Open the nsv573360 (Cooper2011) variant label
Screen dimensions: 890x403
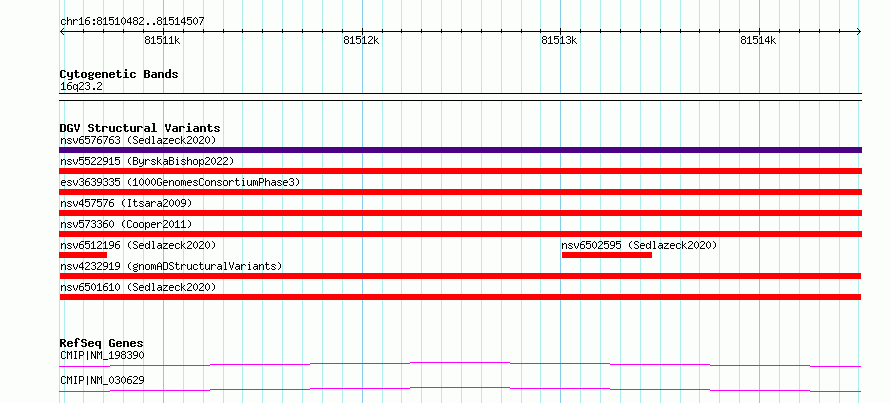click(x=126, y=224)
